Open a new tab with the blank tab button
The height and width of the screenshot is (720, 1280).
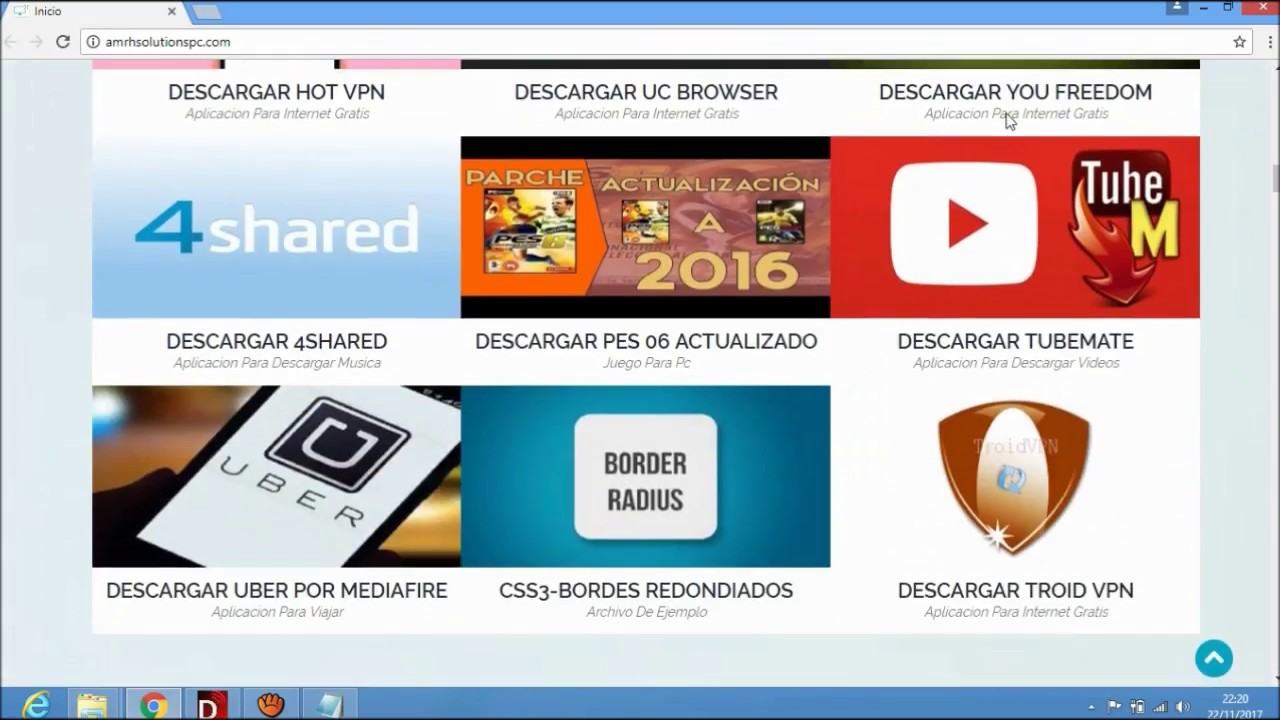point(206,12)
